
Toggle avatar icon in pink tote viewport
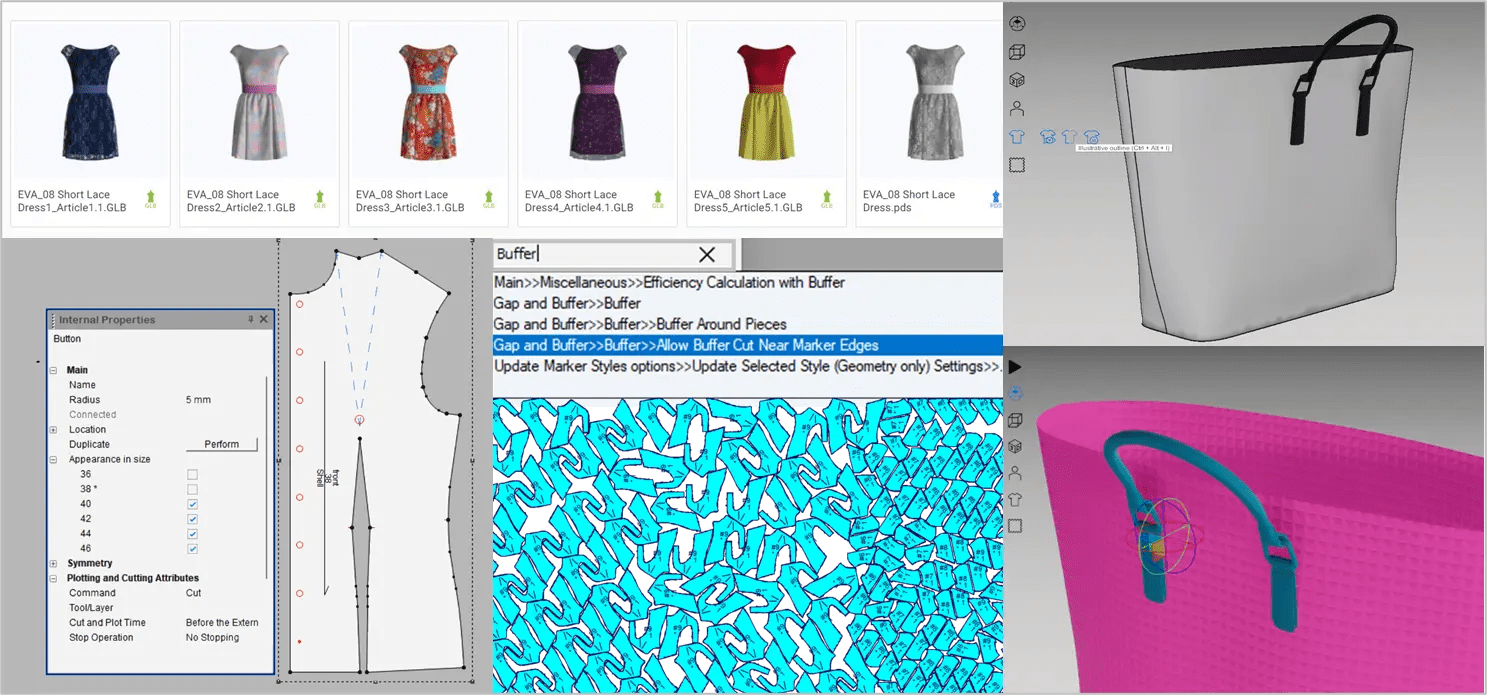[1016, 472]
